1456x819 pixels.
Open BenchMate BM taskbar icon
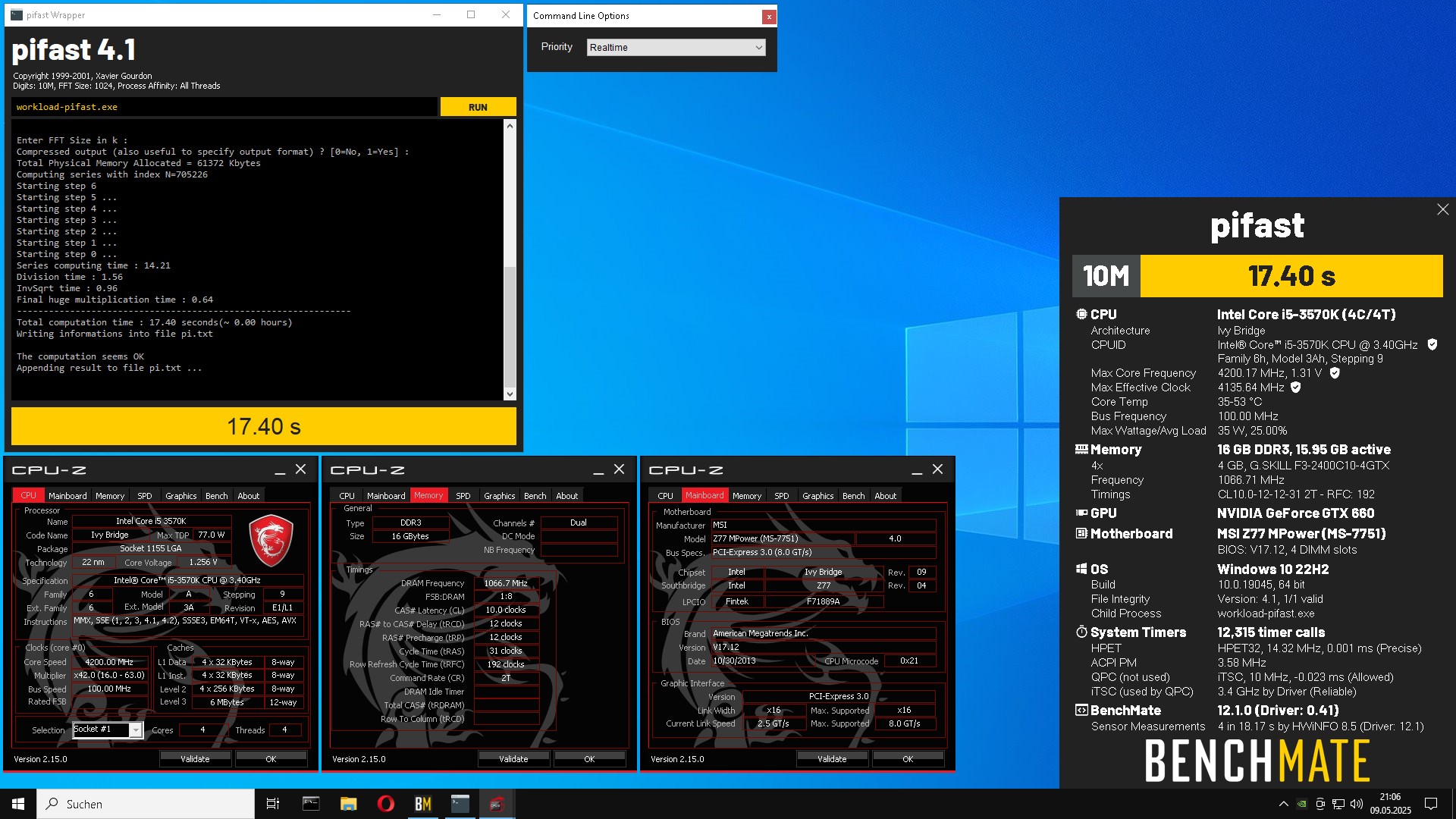coord(422,804)
